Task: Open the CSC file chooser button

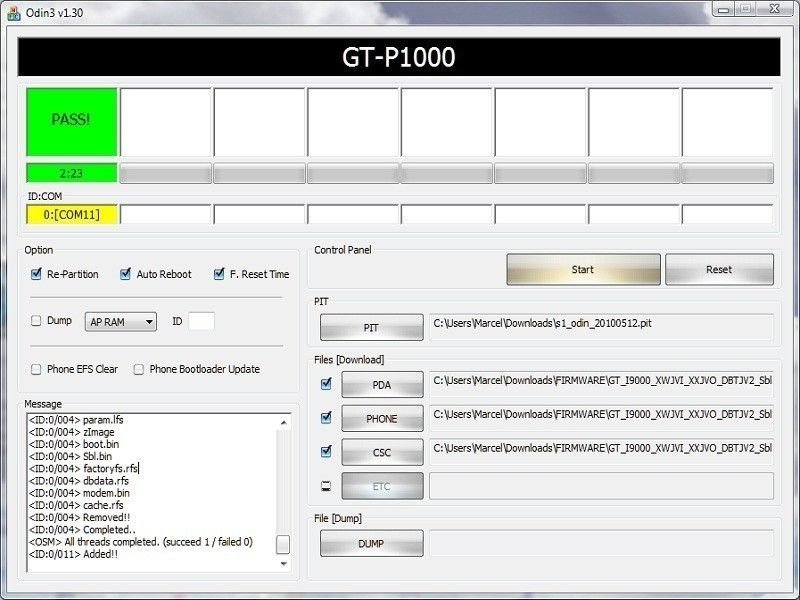Action: [382, 452]
